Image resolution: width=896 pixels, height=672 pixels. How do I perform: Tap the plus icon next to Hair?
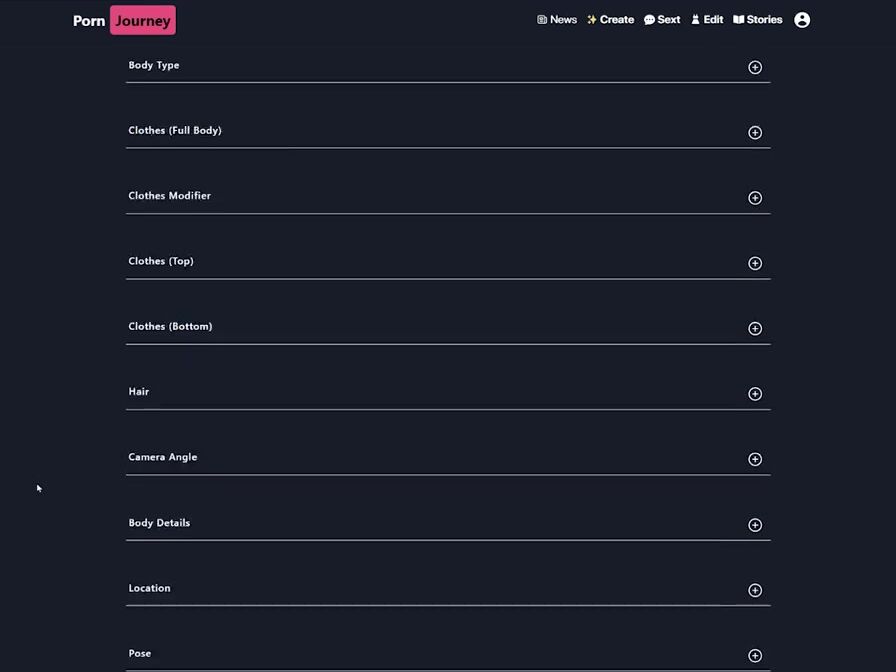755,394
